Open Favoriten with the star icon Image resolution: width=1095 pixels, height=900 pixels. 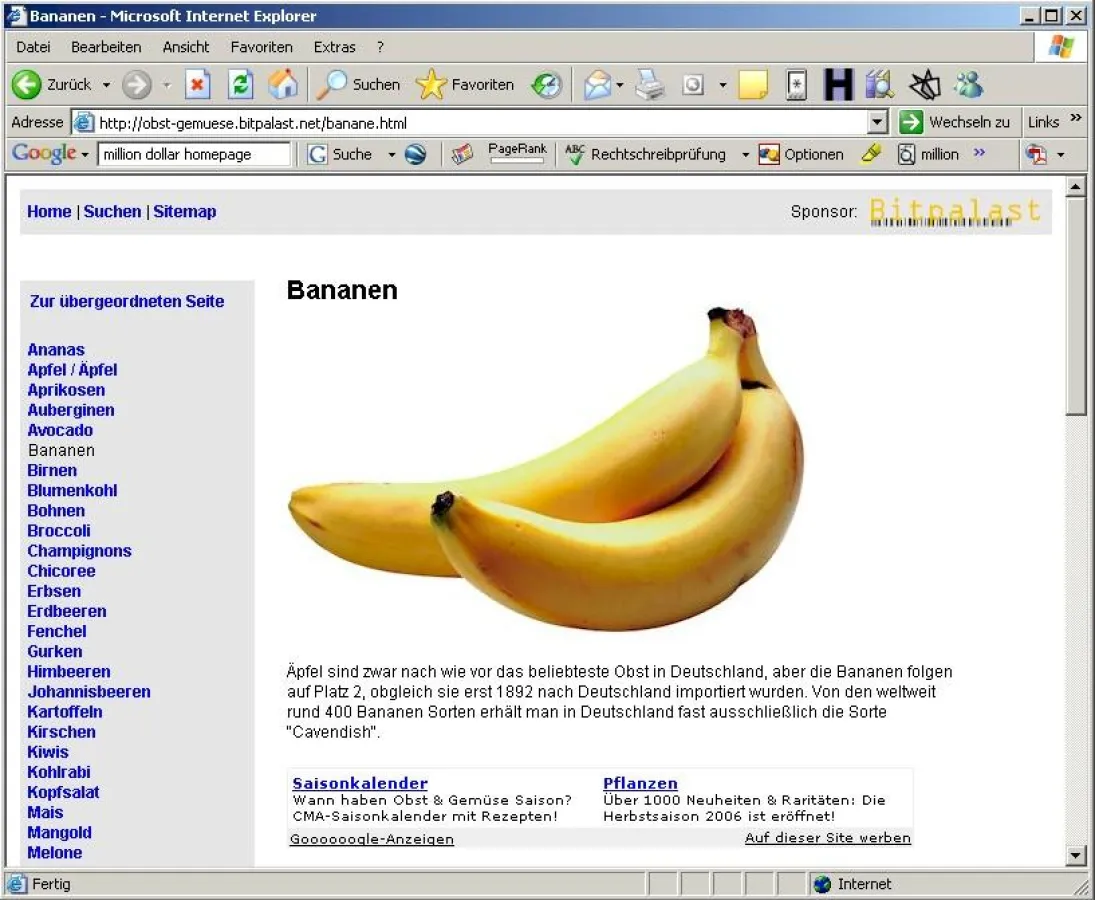430,85
